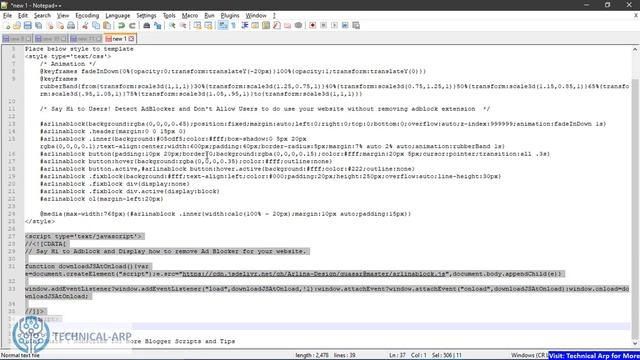Open the question mark help menu
640x360 pixels.
pyautogui.click(x=274, y=16)
